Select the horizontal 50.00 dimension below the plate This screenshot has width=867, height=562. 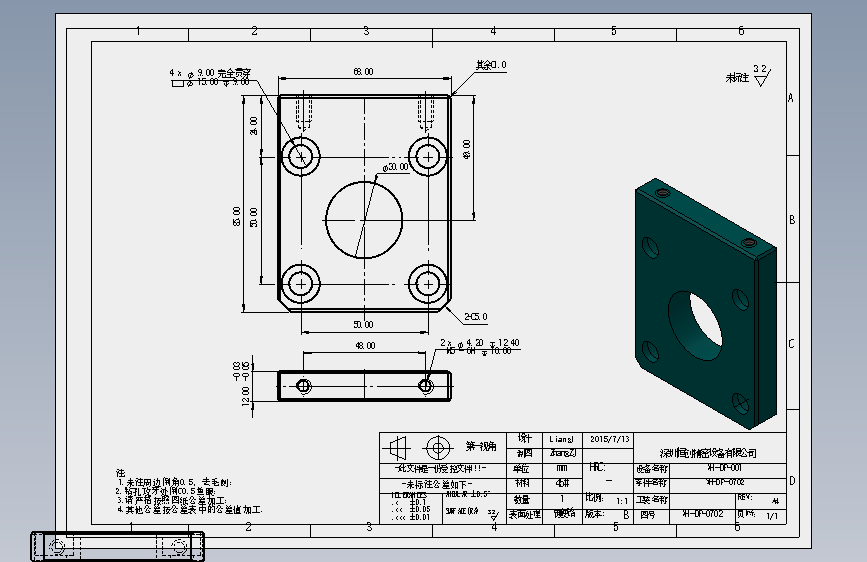363,324
